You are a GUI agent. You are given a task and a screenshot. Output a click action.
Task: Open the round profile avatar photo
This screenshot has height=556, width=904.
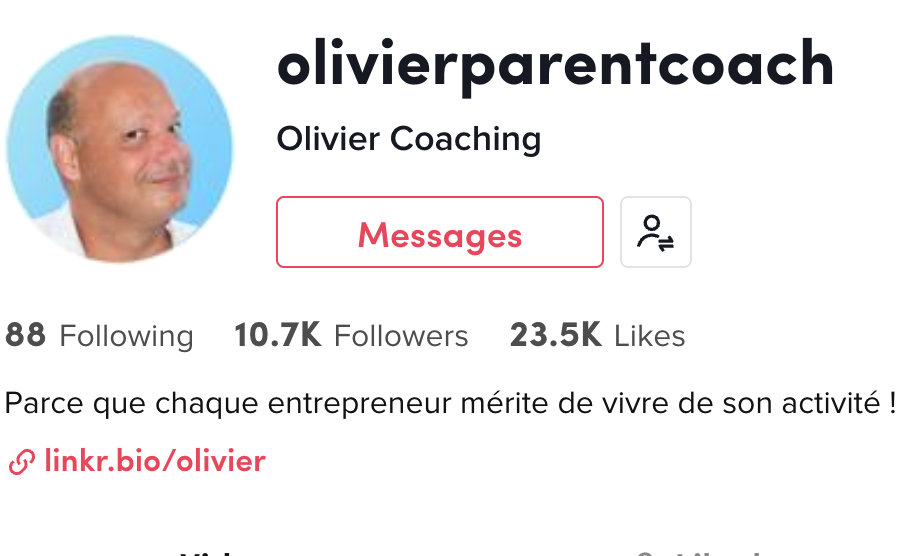coord(119,149)
